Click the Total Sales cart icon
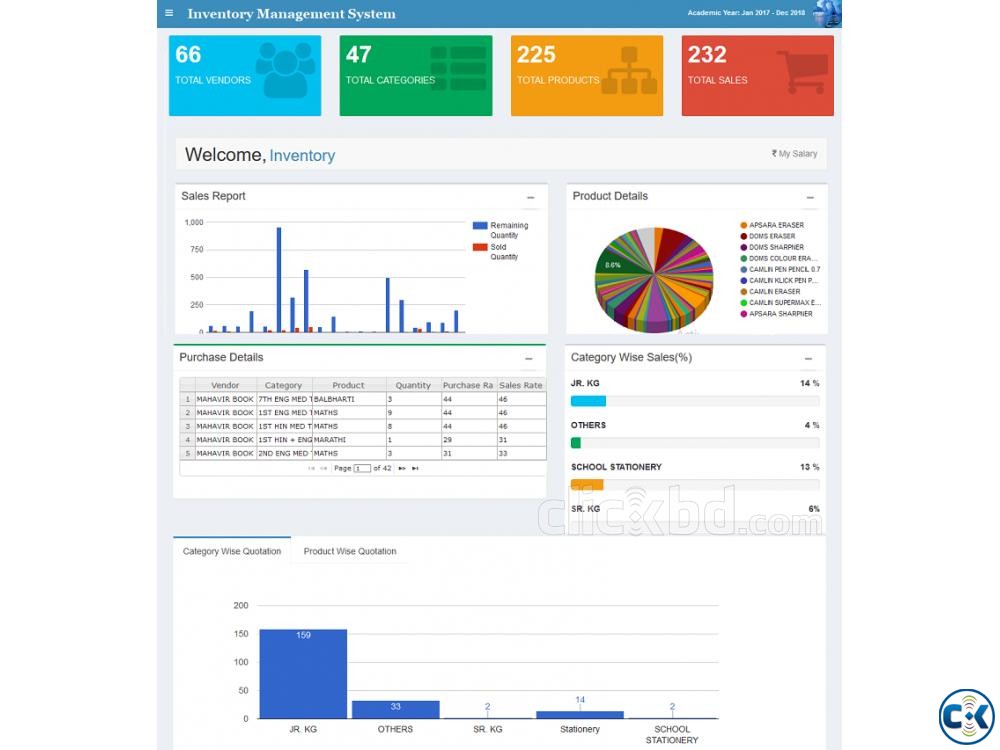 click(802, 72)
